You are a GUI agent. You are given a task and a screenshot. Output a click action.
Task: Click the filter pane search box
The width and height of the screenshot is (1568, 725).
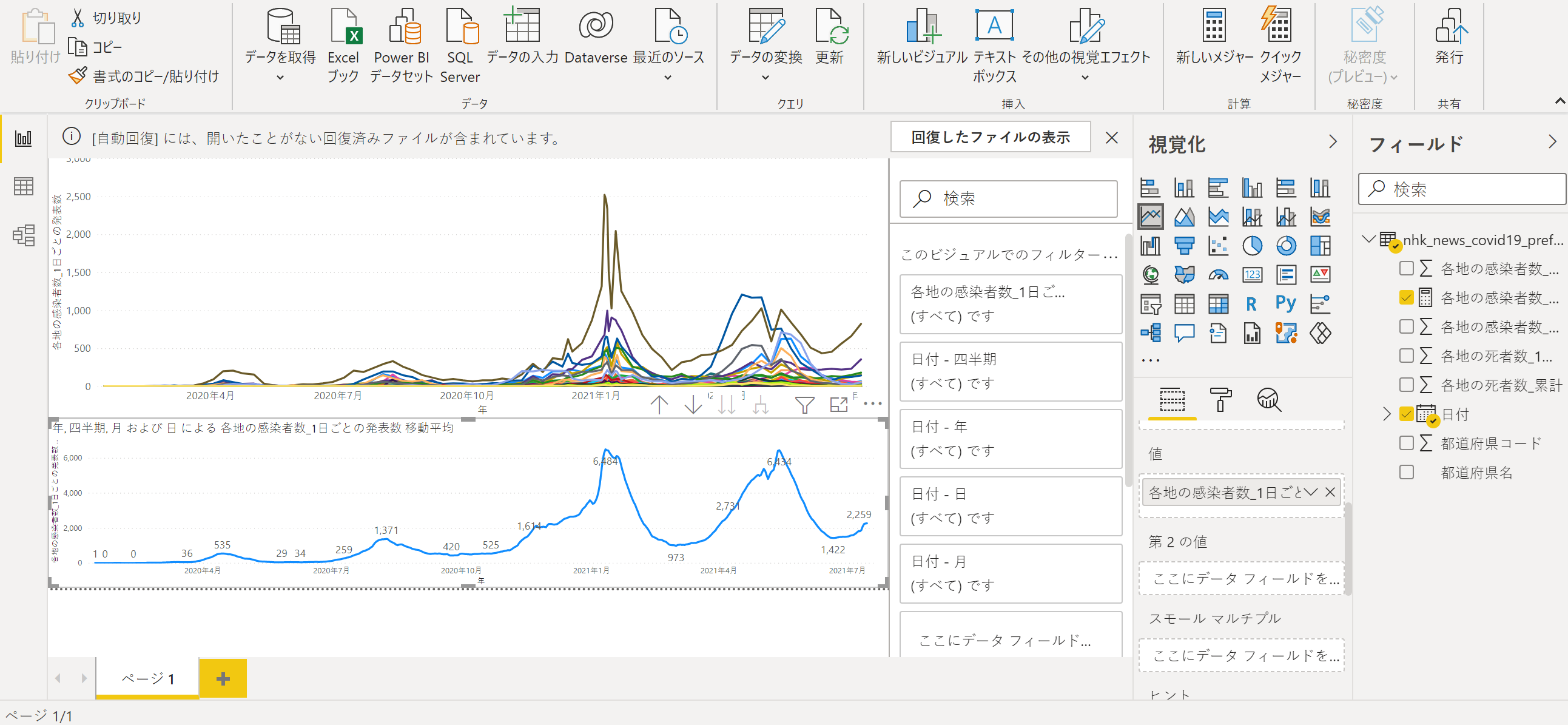point(1008,198)
